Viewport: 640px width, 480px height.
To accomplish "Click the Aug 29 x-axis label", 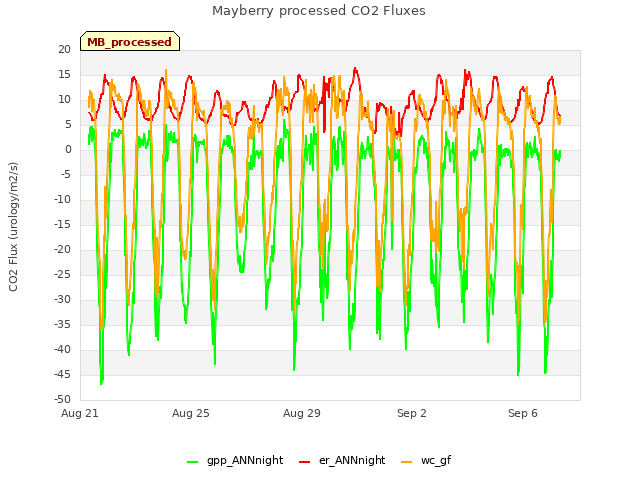I will (302, 413).
